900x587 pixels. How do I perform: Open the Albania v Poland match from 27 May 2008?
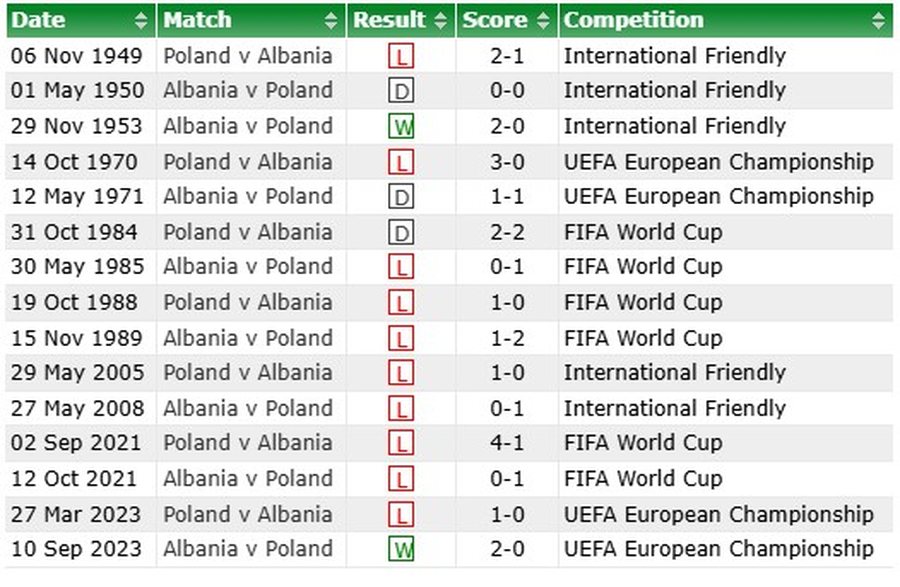click(x=247, y=408)
